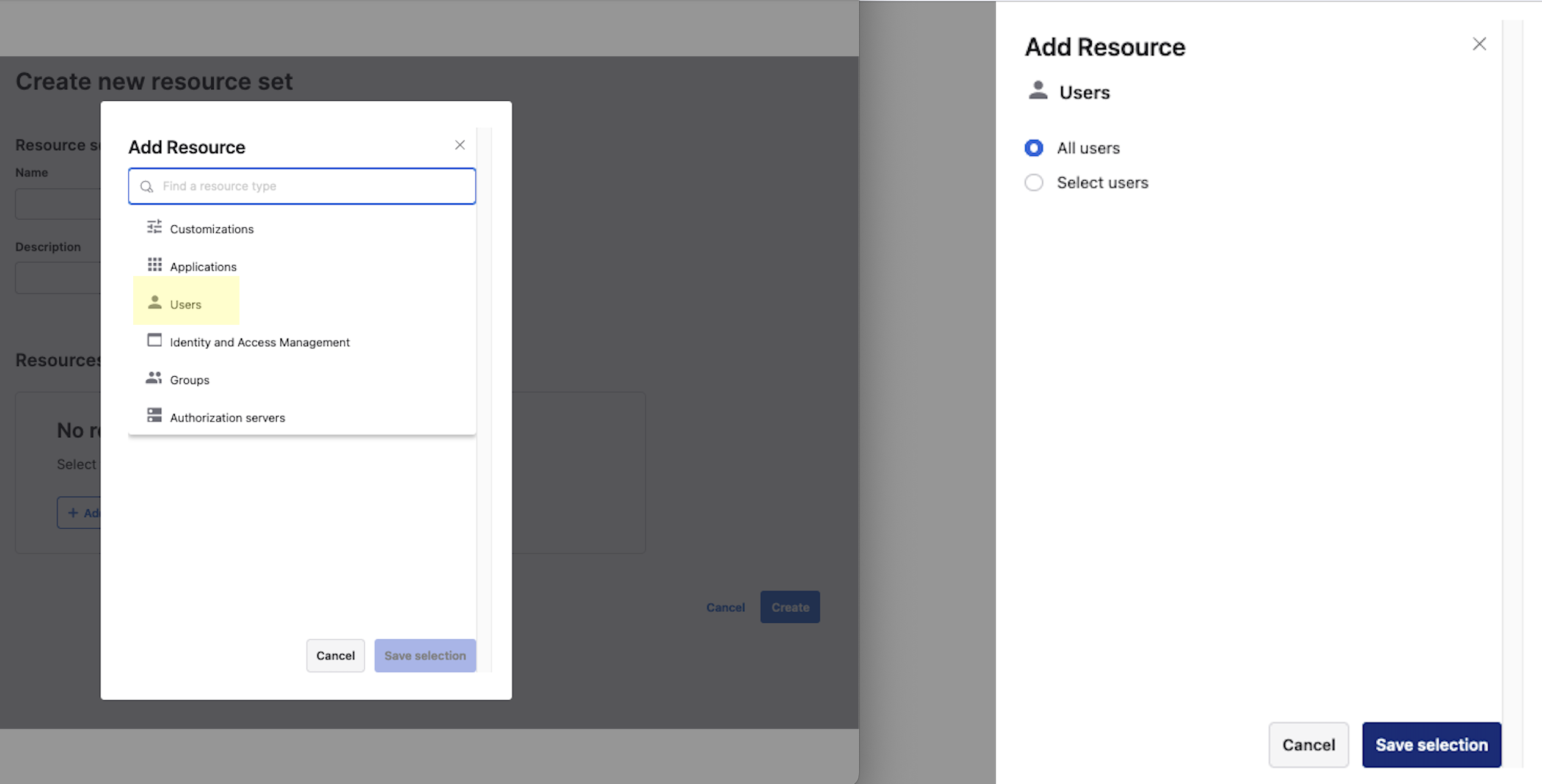This screenshot has width=1542, height=784.
Task: Select the Authorization servers resource type
Action: click(227, 417)
